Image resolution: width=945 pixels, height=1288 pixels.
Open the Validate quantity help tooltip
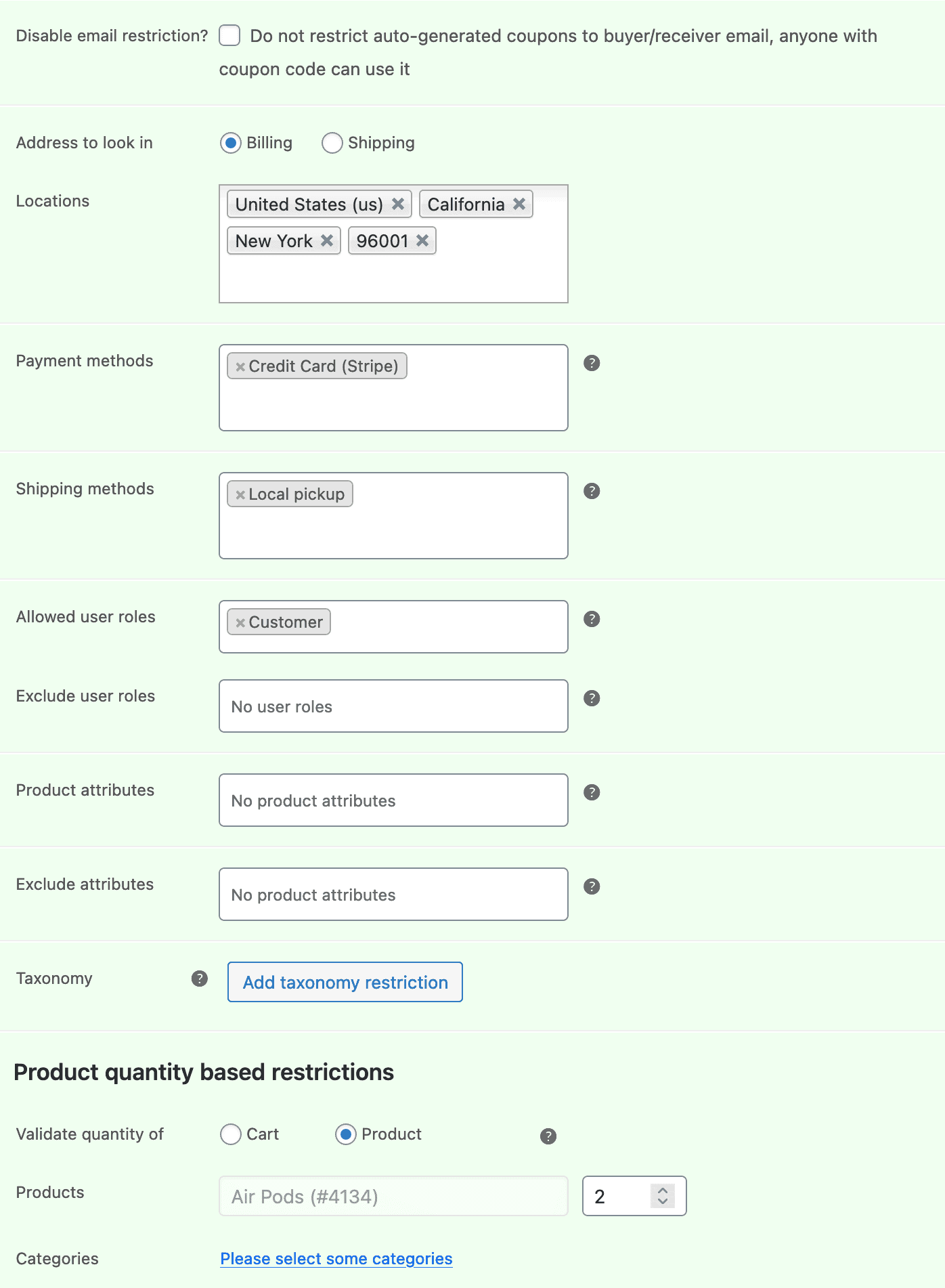point(548,1136)
